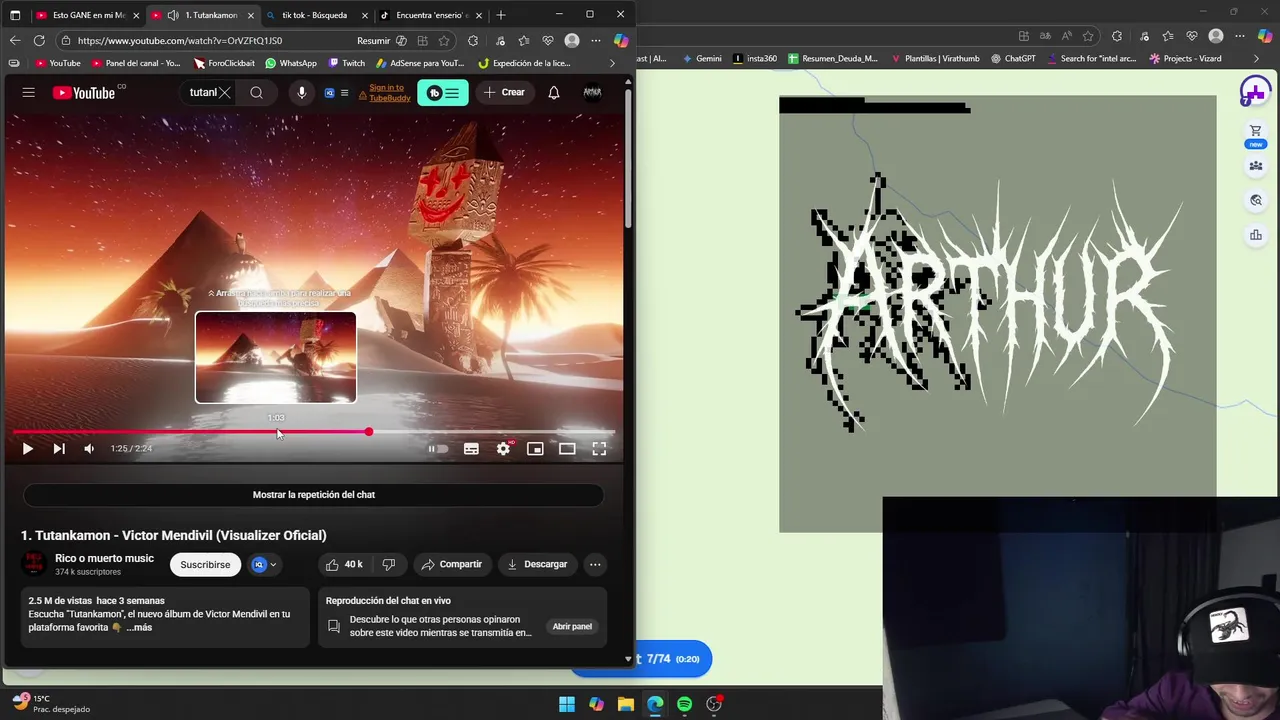This screenshot has width=1280, height=720.
Task: Click the YouTube search magnifier button
Action: tap(257, 92)
